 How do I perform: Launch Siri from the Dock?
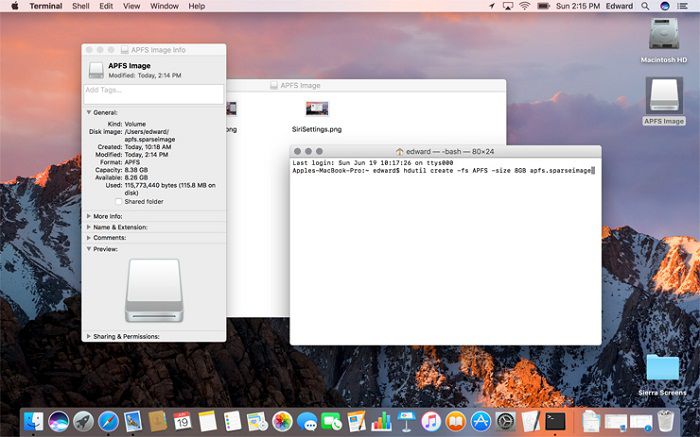click(x=58, y=421)
